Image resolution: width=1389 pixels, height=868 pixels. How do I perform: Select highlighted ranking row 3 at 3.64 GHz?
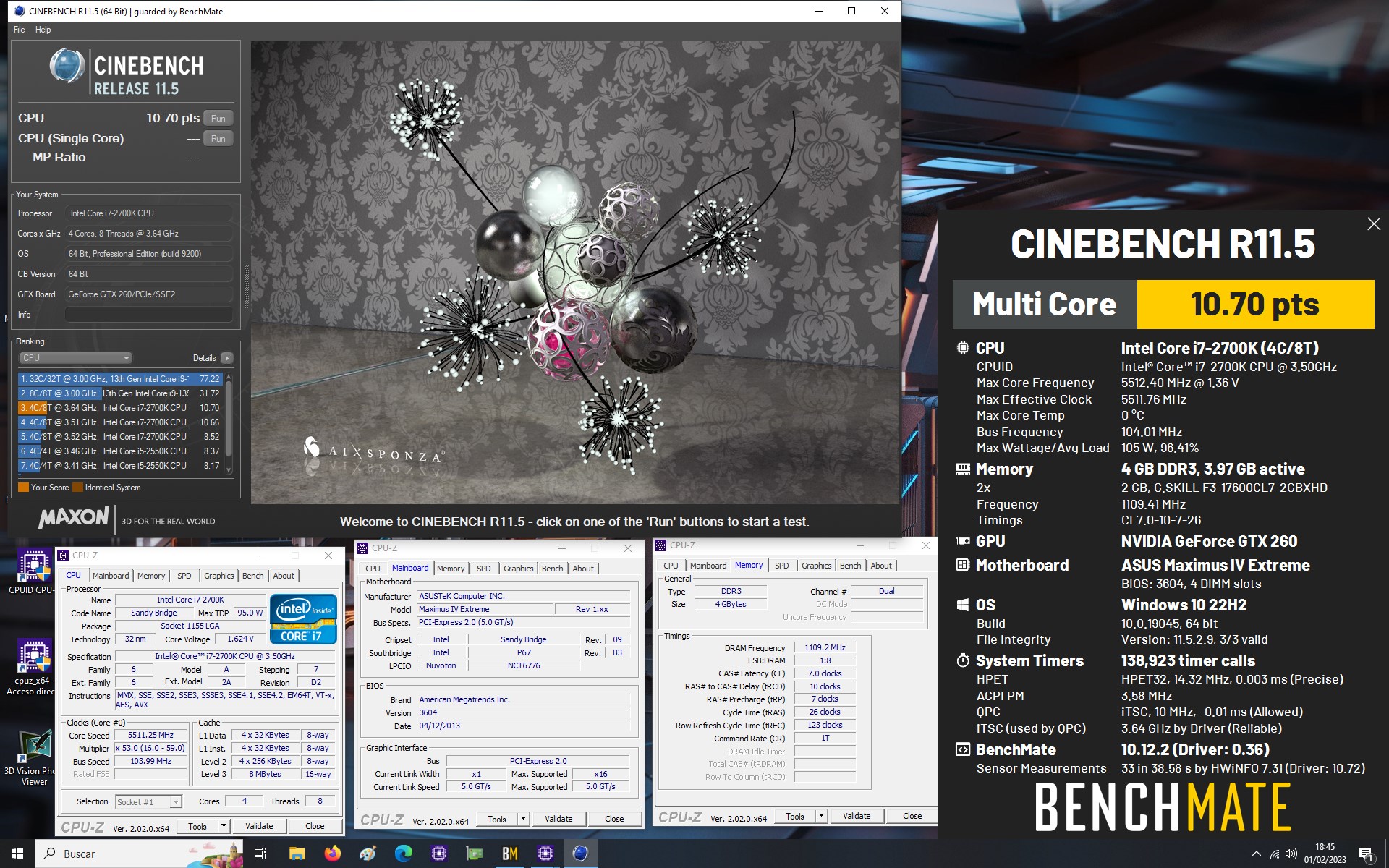click(120, 408)
